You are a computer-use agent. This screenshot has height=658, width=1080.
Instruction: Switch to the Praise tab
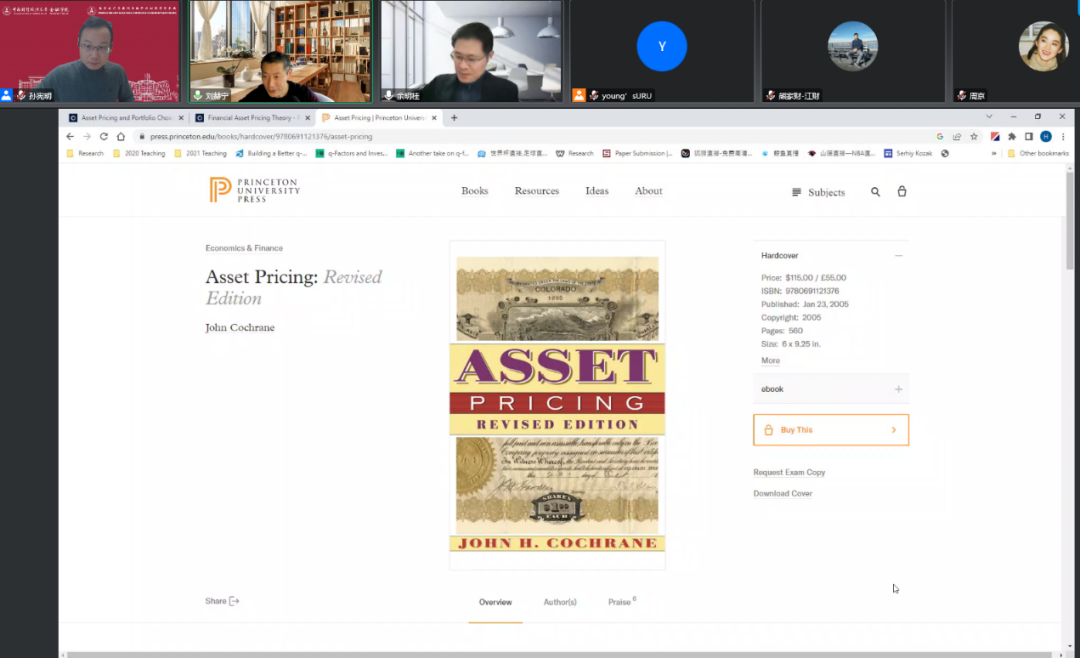coord(620,602)
